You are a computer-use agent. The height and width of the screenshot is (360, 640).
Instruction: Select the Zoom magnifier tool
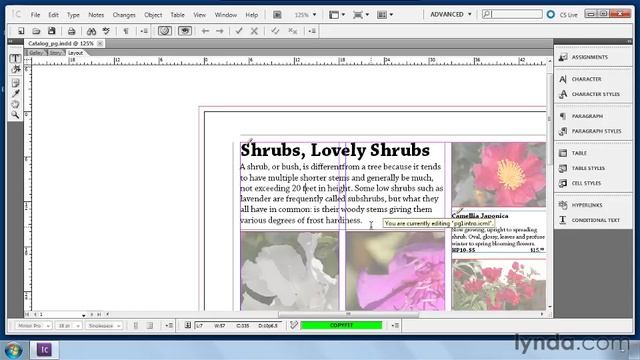[15, 115]
